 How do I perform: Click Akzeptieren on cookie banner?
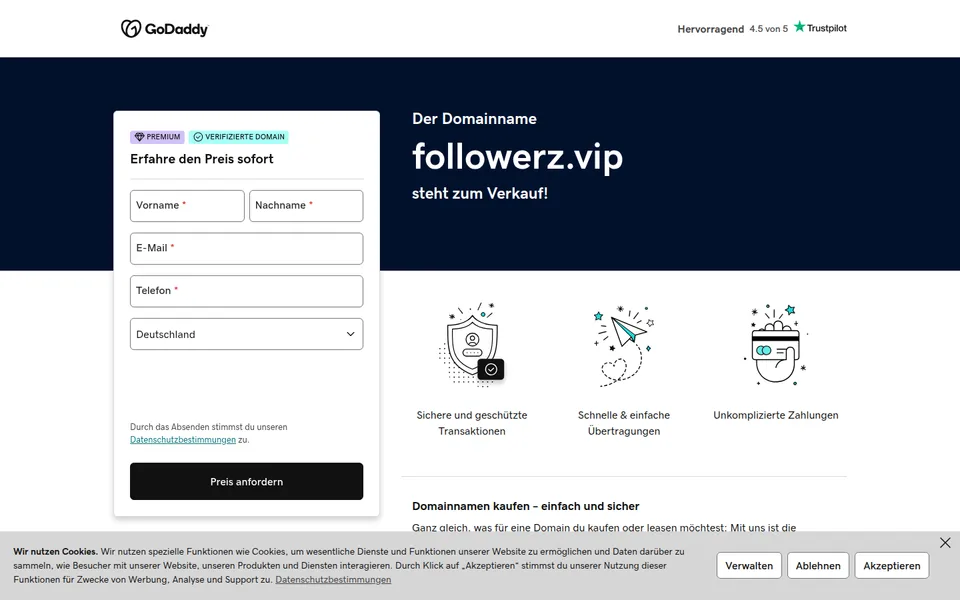891,566
